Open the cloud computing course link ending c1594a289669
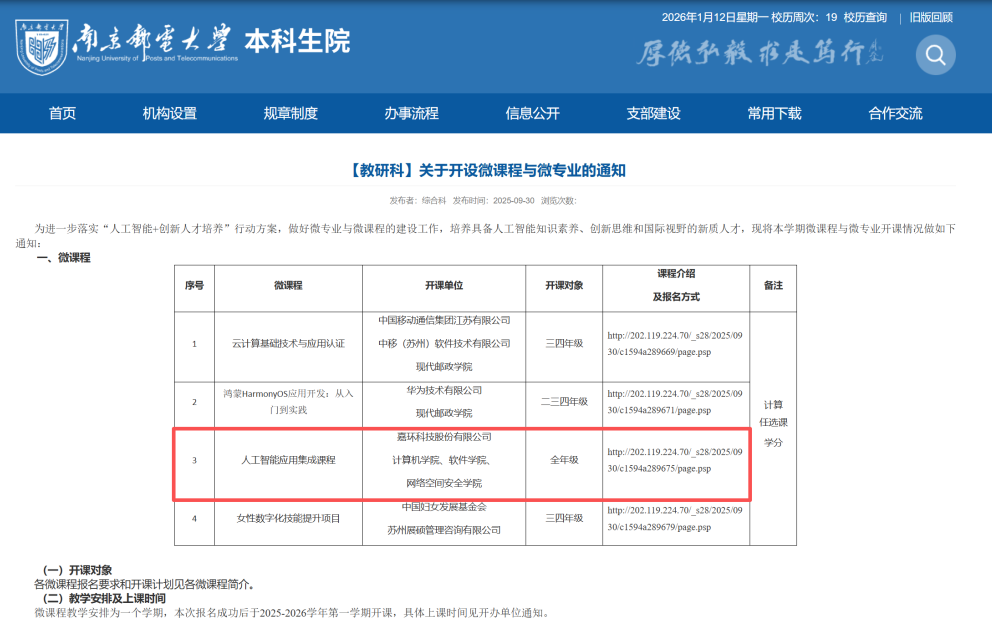Viewport: 992px width, 620px height. click(x=675, y=343)
